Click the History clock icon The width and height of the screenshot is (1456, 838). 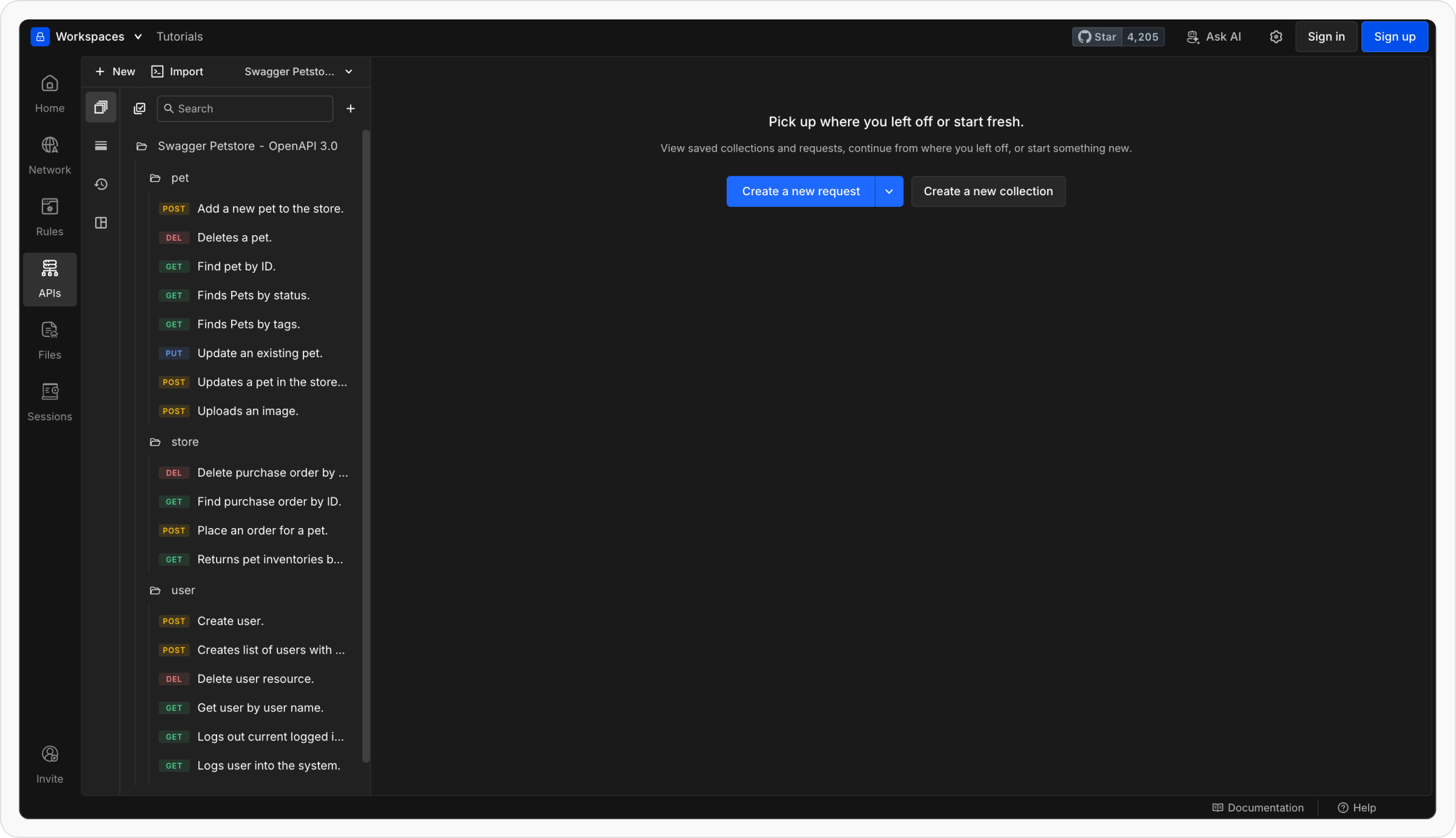point(101,184)
